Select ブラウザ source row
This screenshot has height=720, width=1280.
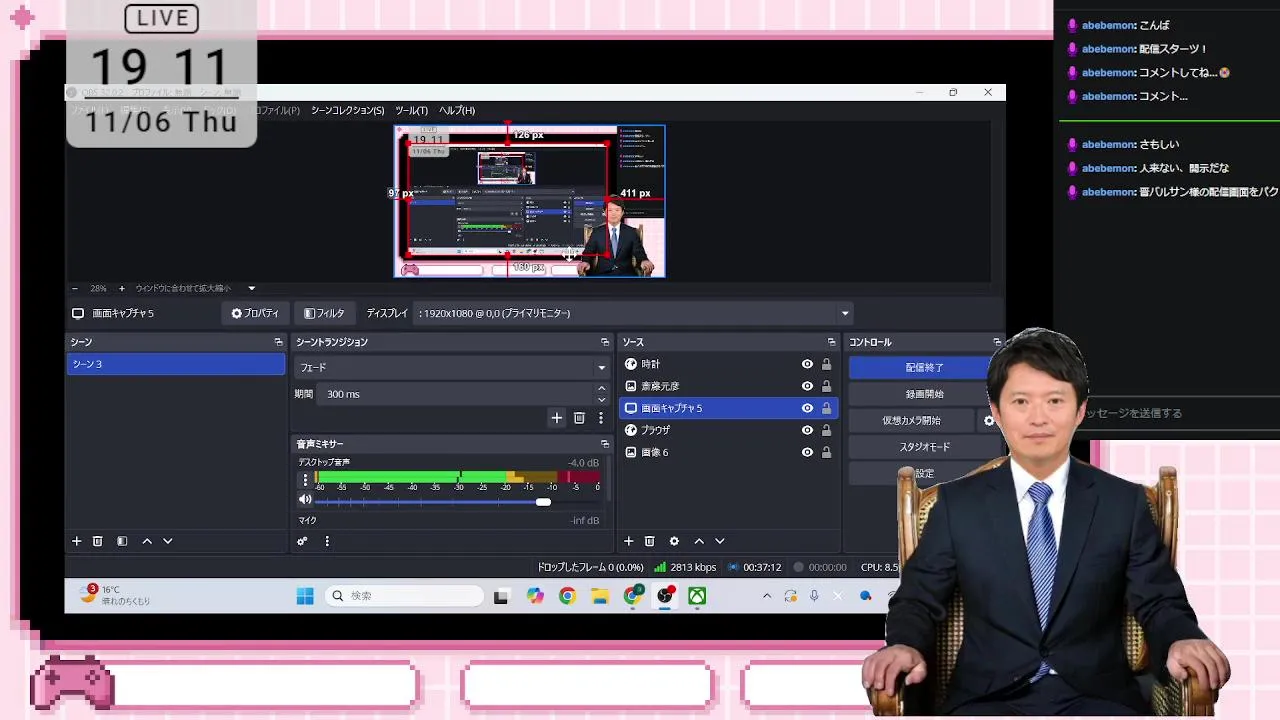728,430
